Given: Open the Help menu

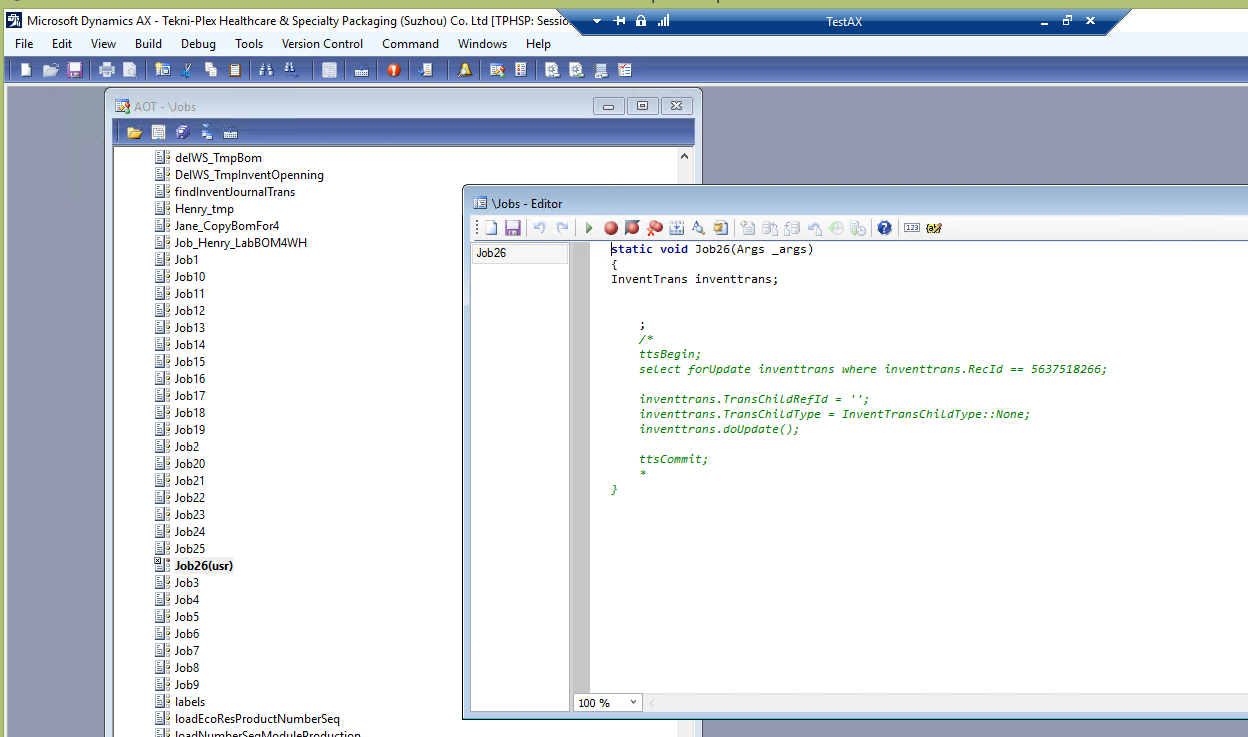Looking at the screenshot, I should pos(538,44).
